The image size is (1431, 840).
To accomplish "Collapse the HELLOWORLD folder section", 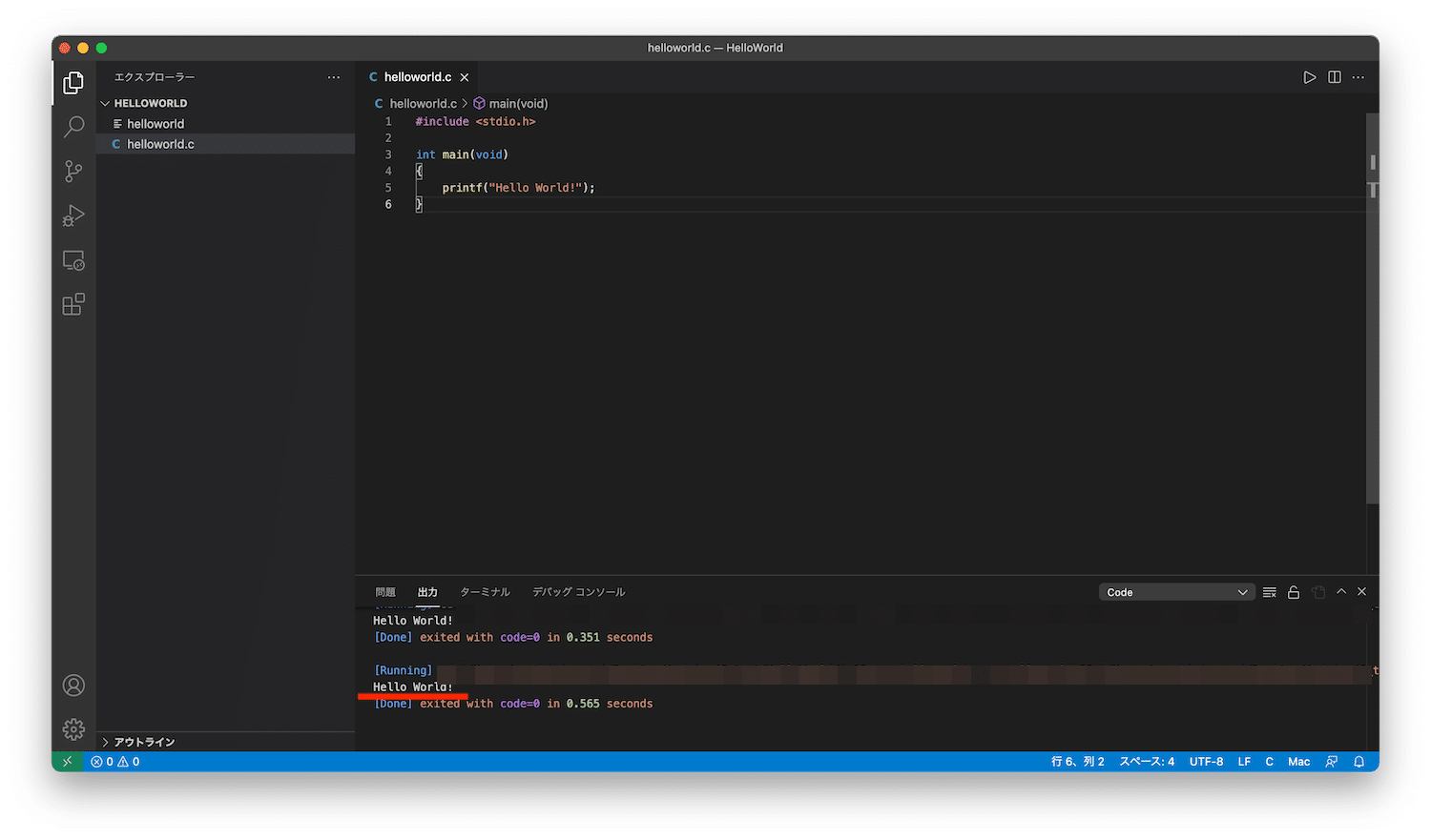I will click(106, 103).
